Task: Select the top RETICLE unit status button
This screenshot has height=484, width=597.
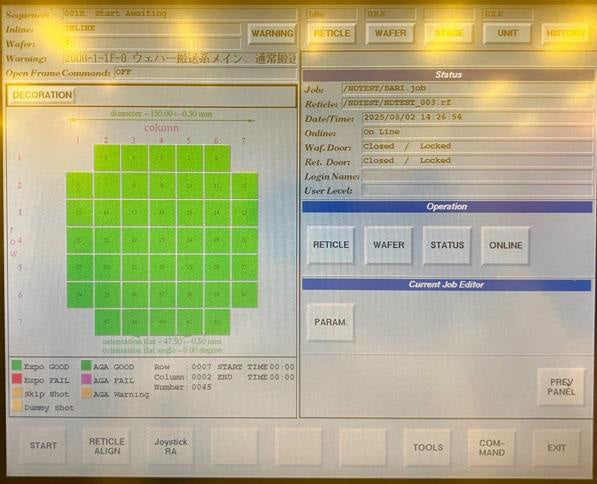Action: coord(332,34)
